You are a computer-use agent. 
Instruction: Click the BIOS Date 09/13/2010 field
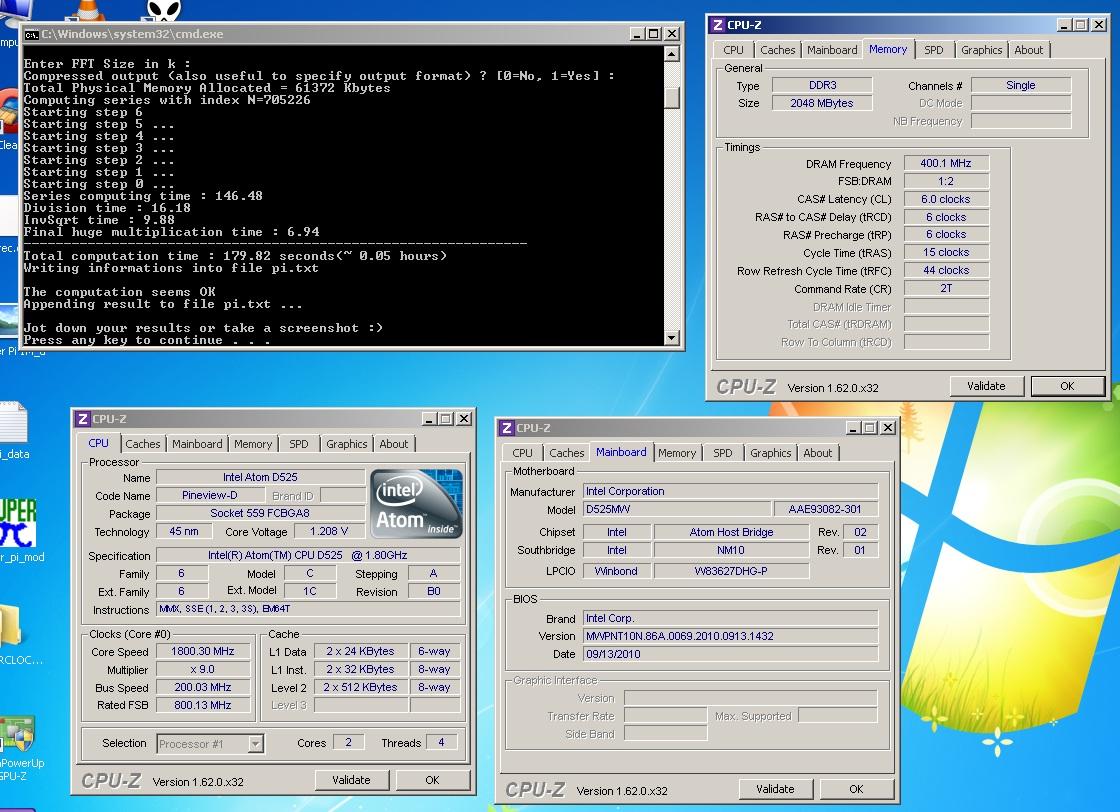tap(731, 654)
